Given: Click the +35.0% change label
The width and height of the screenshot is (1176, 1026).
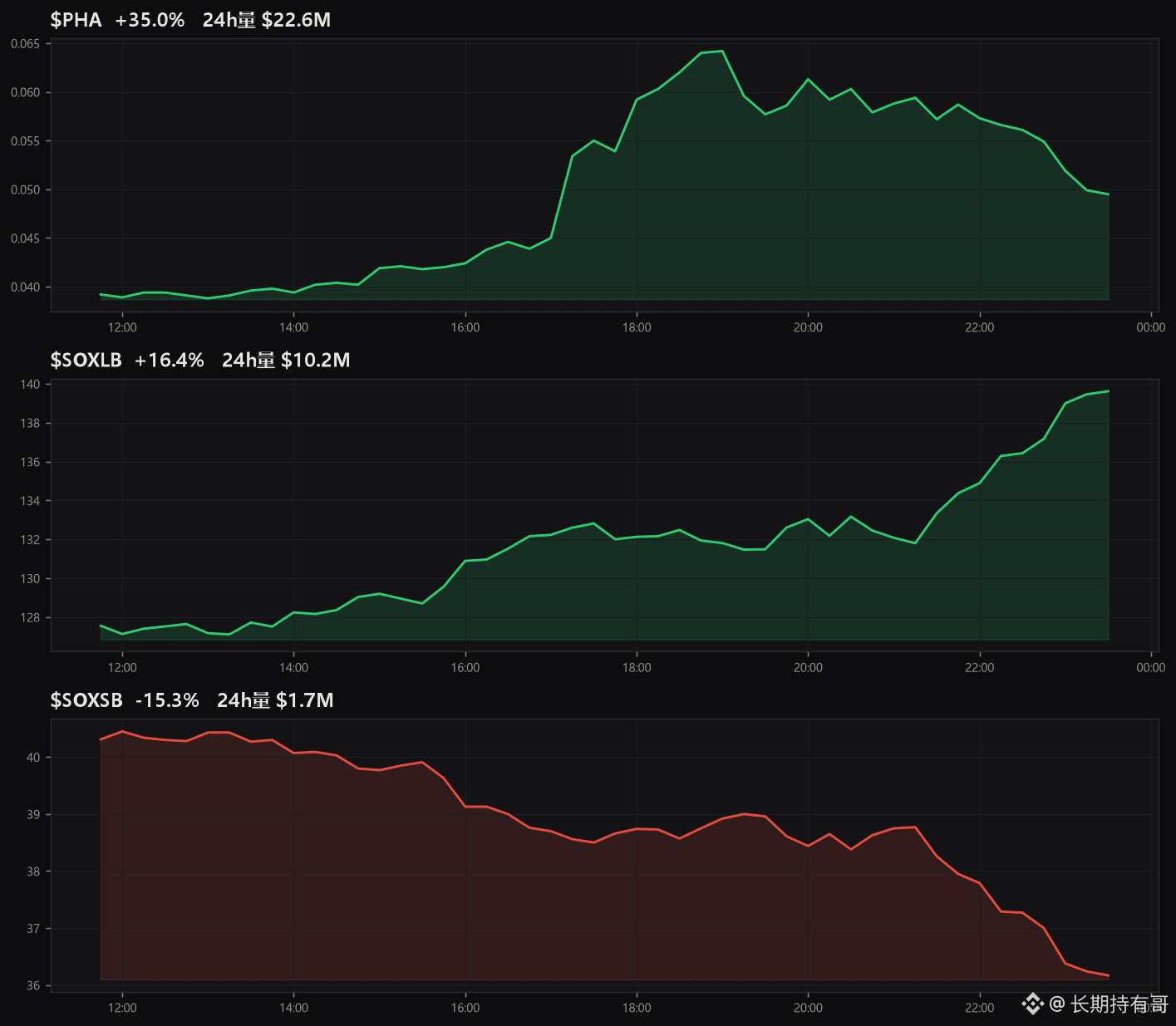Looking at the screenshot, I should point(150,20).
